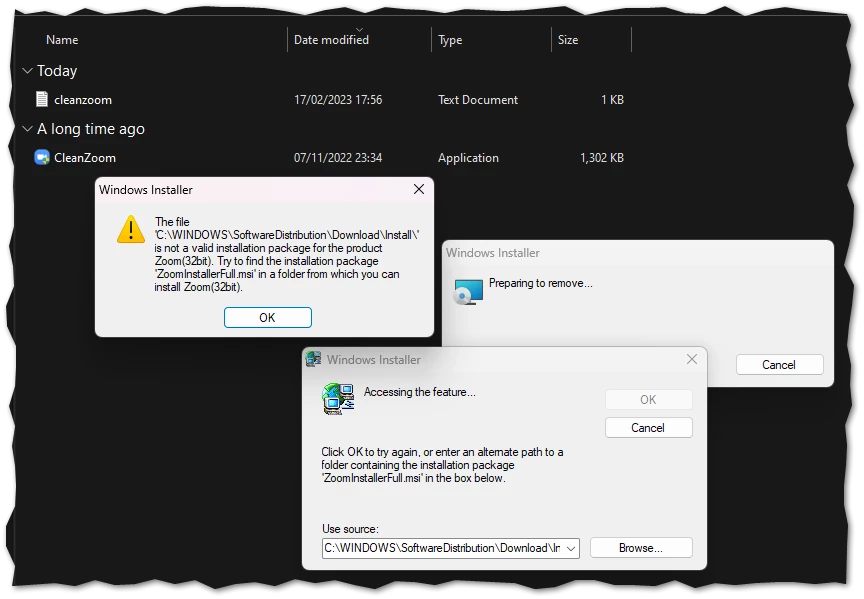Screen dimensions: 864x599
Task: Click OK in the invalid package warning
Action: point(268,317)
